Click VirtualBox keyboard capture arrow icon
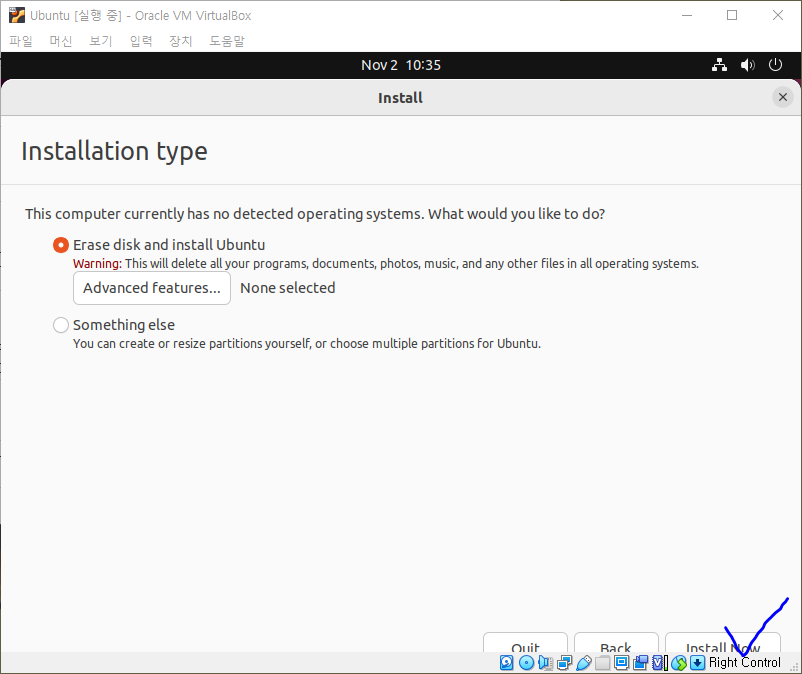 pos(698,663)
